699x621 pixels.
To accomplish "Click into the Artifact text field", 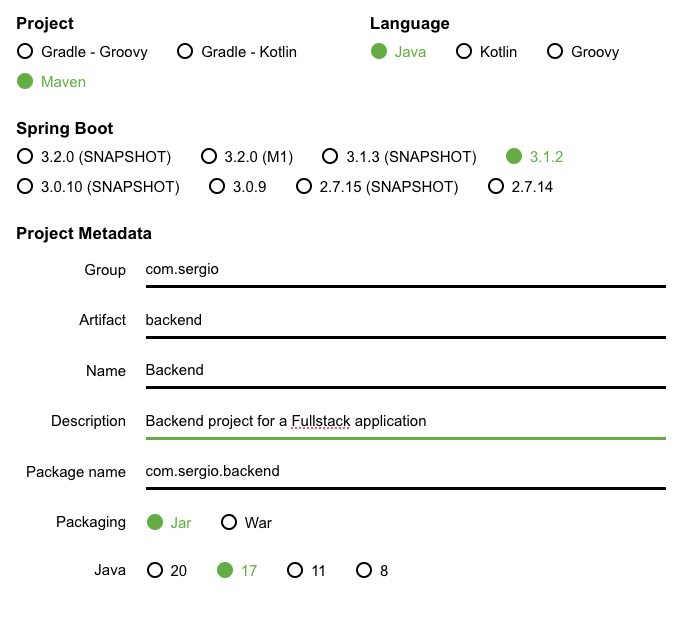I will (x=406, y=322).
